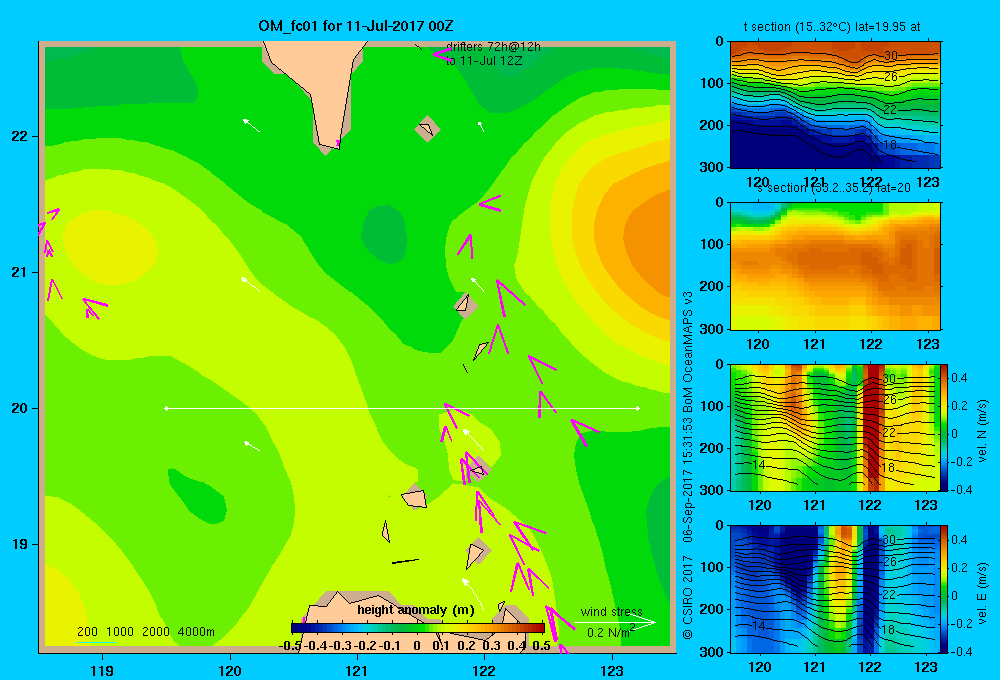Click the 'wind stress' label
The height and width of the screenshot is (680, 1000).
click(x=611, y=612)
